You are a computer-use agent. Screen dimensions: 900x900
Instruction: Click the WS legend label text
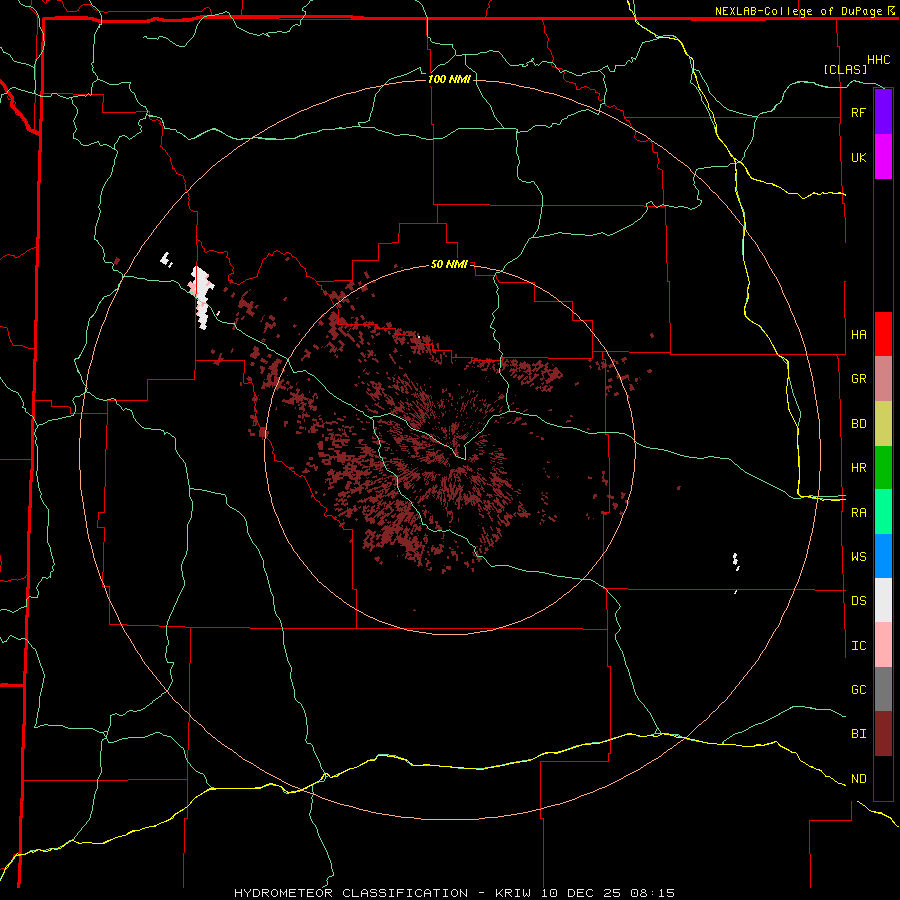(858, 557)
